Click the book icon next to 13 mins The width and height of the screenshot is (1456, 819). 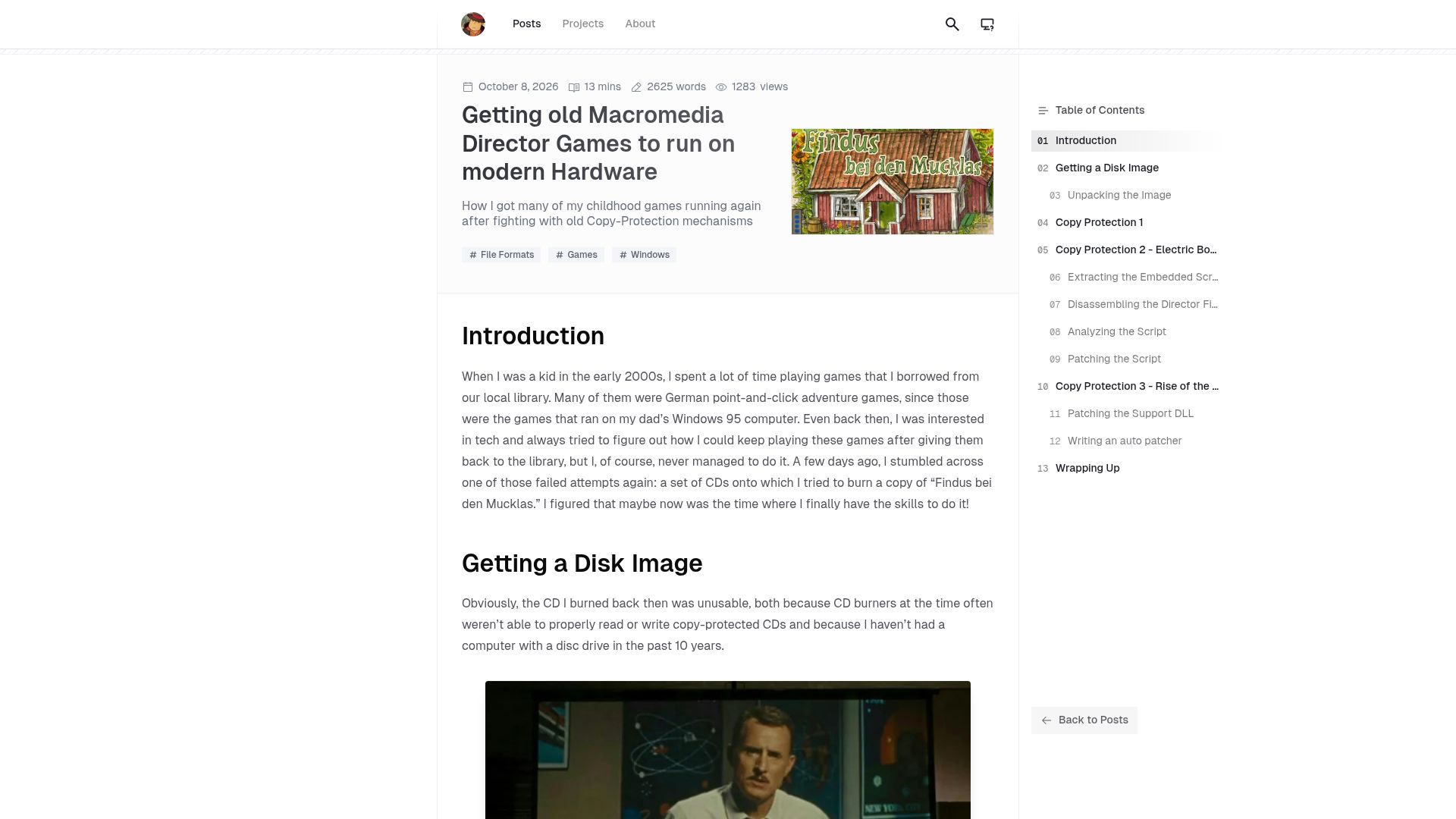(x=574, y=87)
